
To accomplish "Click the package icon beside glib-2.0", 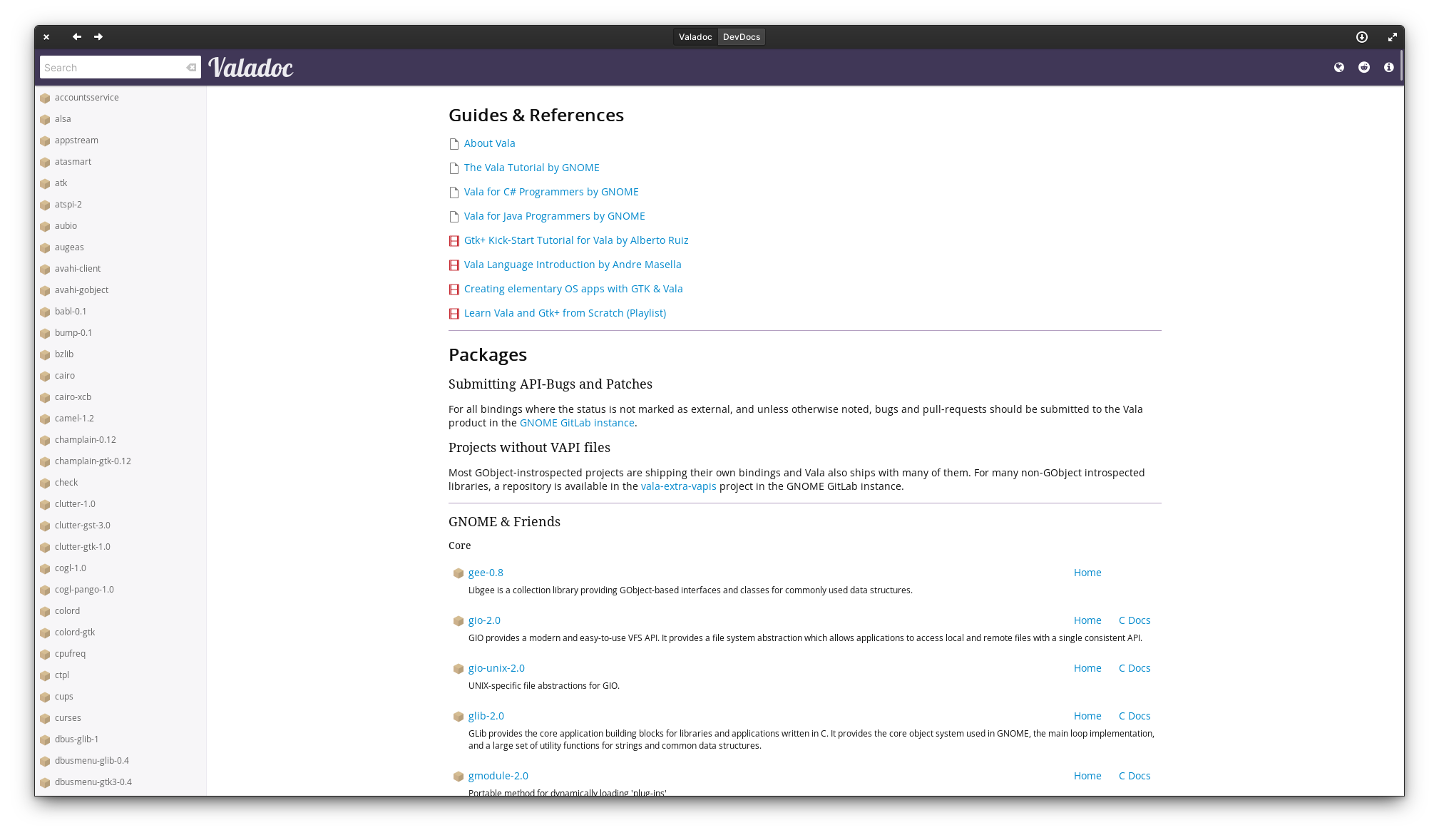I will click(459, 716).
